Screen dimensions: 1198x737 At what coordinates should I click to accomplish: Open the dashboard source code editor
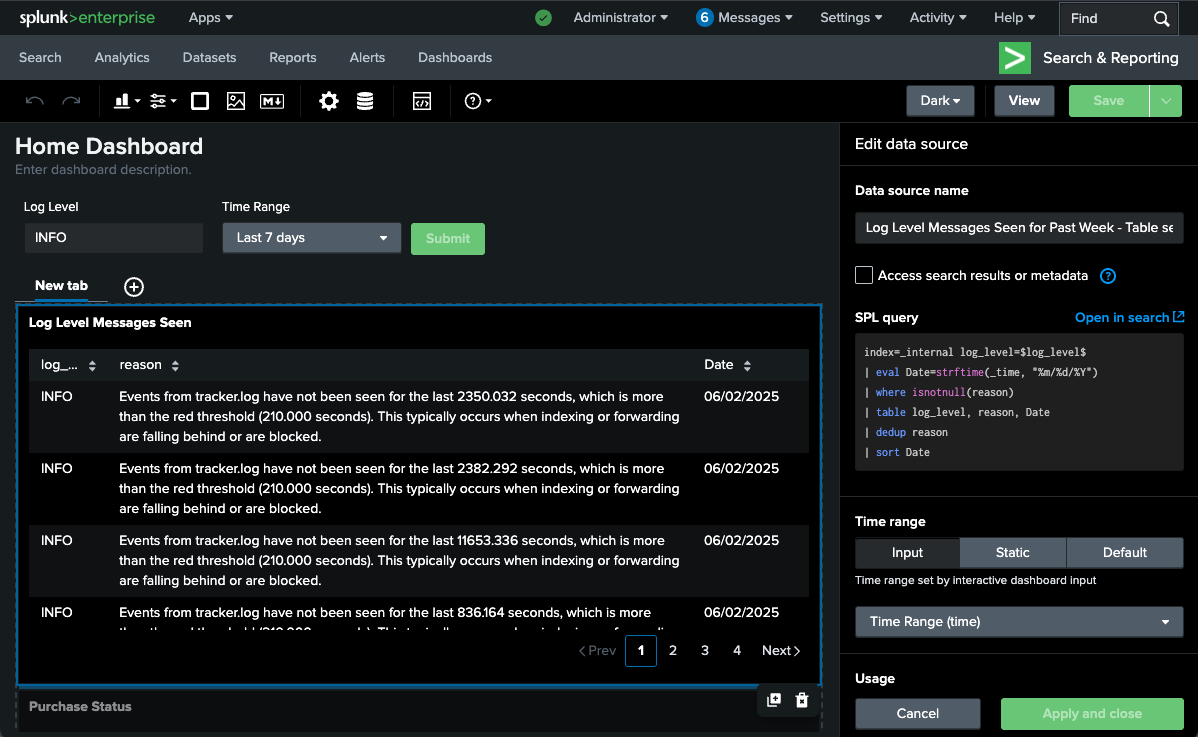(x=422, y=101)
